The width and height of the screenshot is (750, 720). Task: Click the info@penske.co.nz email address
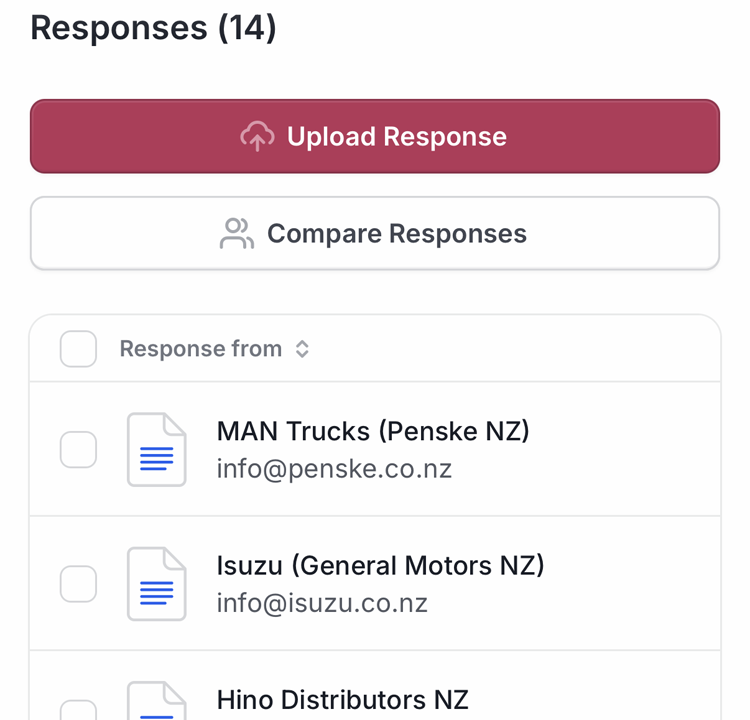pos(334,469)
